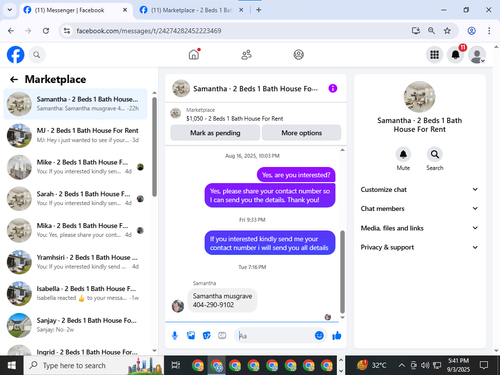Open the Facebook logo home link
The height and width of the screenshot is (375, 500).
tap(16, 55)
